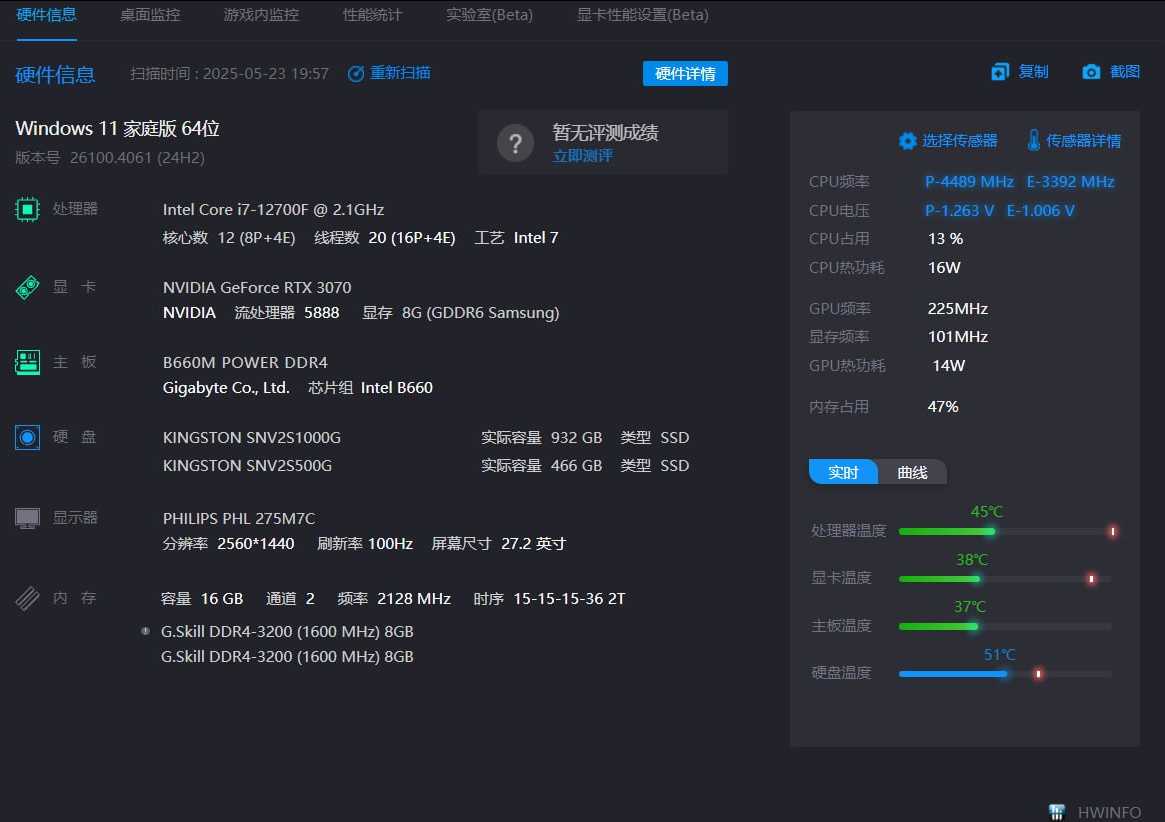Open 选择传感器 sensor selection
The image size is (1165, 822).
[x=959, y=140]
